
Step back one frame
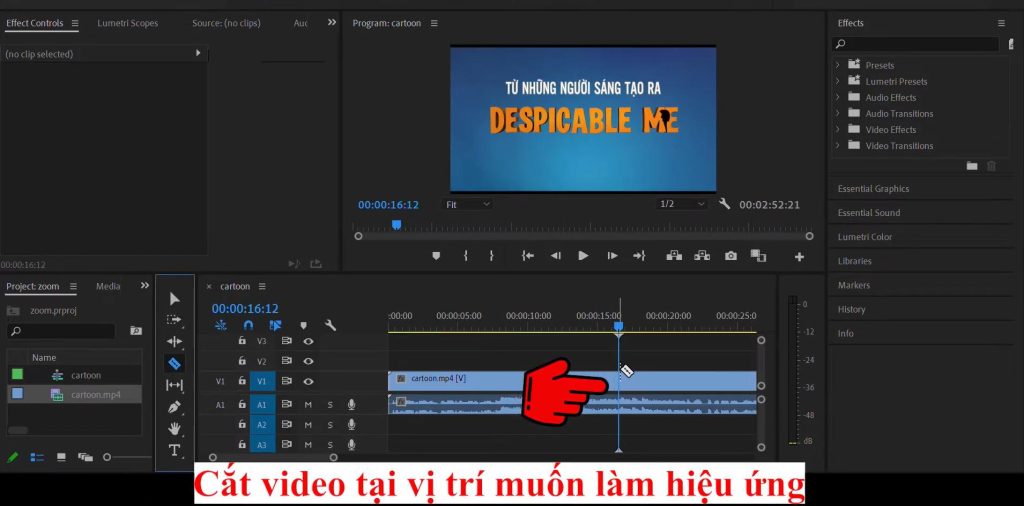tap(556, 256)
